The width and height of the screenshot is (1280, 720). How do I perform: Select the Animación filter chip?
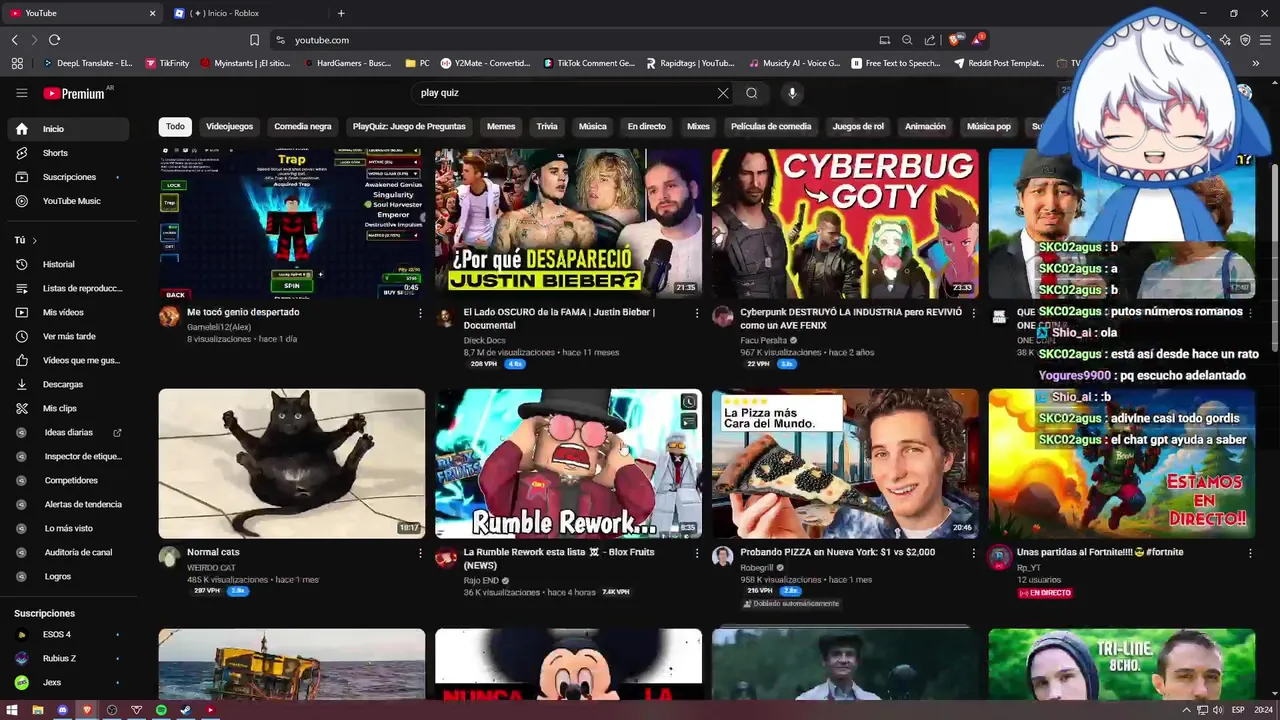pos(925,127)
